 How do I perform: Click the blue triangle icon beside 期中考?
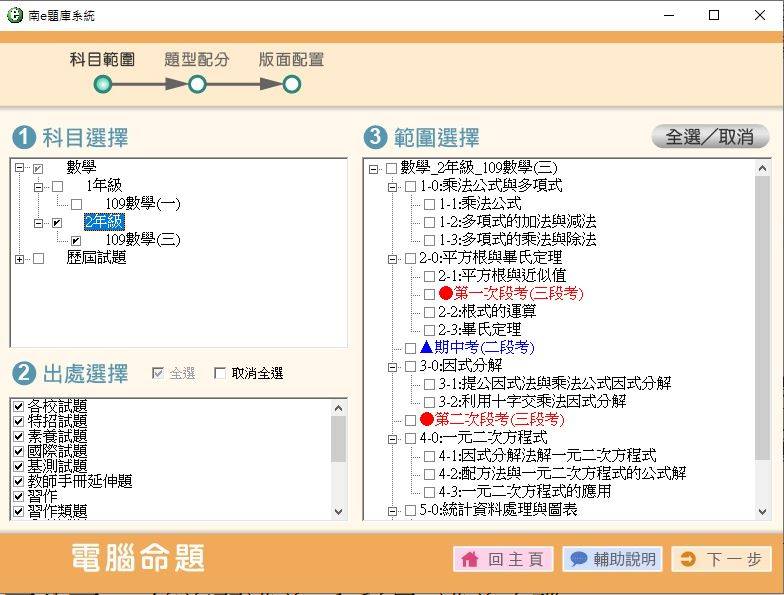426,346
